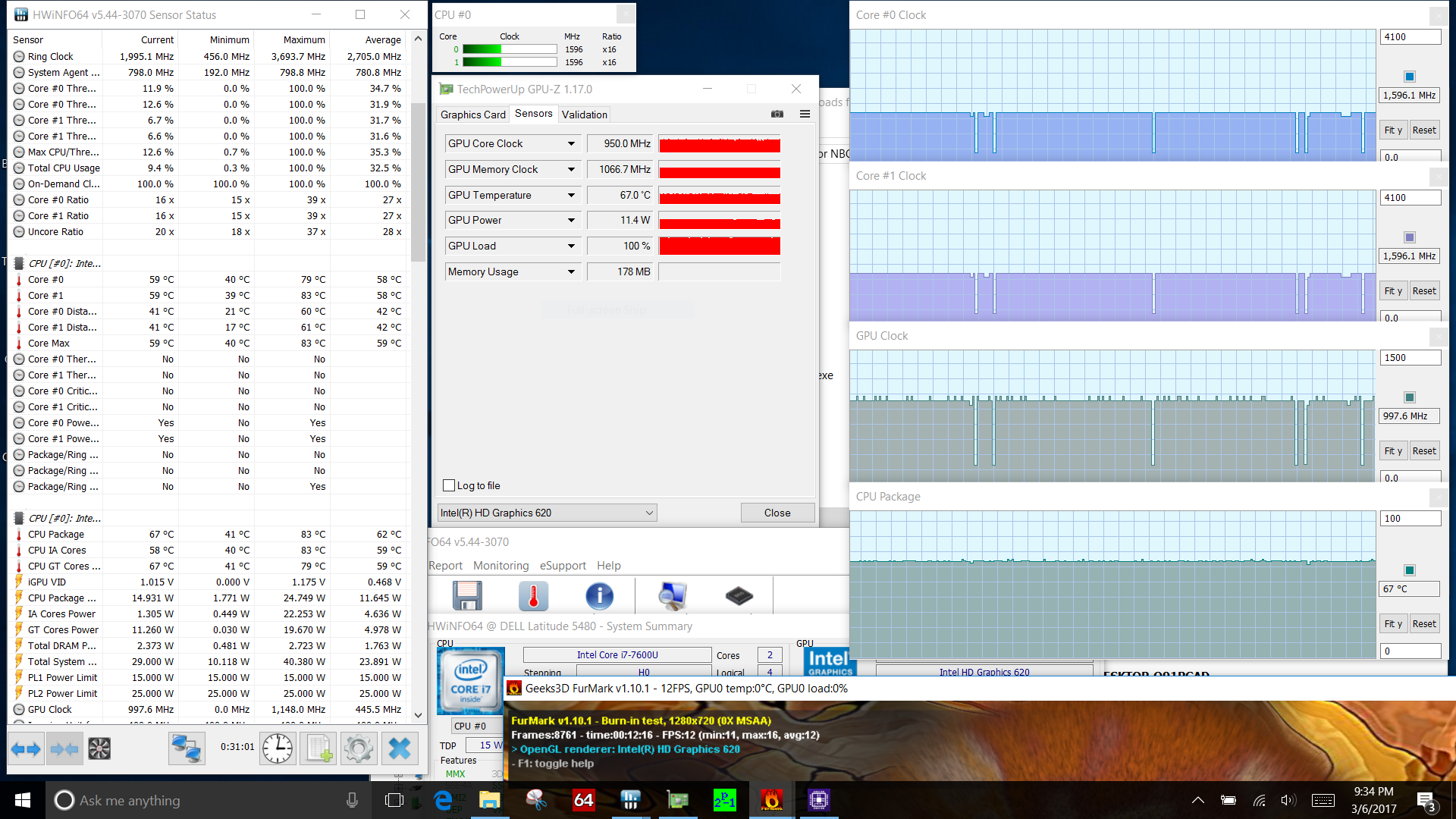The width and height of the screenshot is (1456, 819).
Task: Click the blue info icon in HWiNFO
Action: [x=599, y=596]
